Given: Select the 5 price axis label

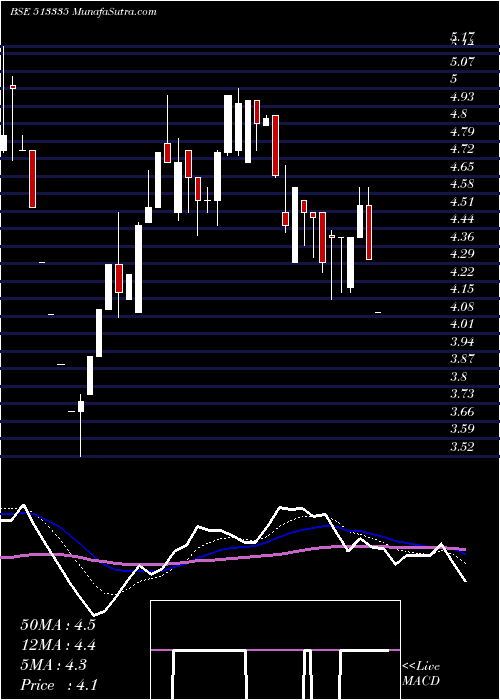Looking at the screenshot, I should [x=454, y=79].
